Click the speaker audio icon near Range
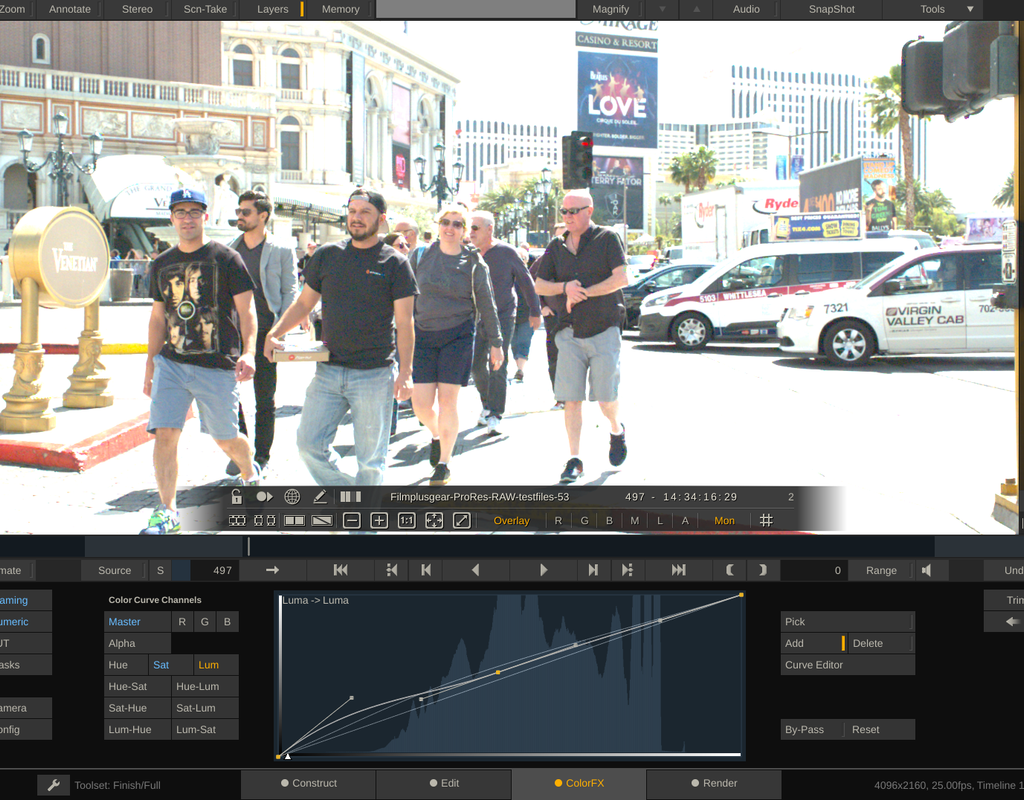This screenshot has width=1024, height=800. [x=926, y=570]
